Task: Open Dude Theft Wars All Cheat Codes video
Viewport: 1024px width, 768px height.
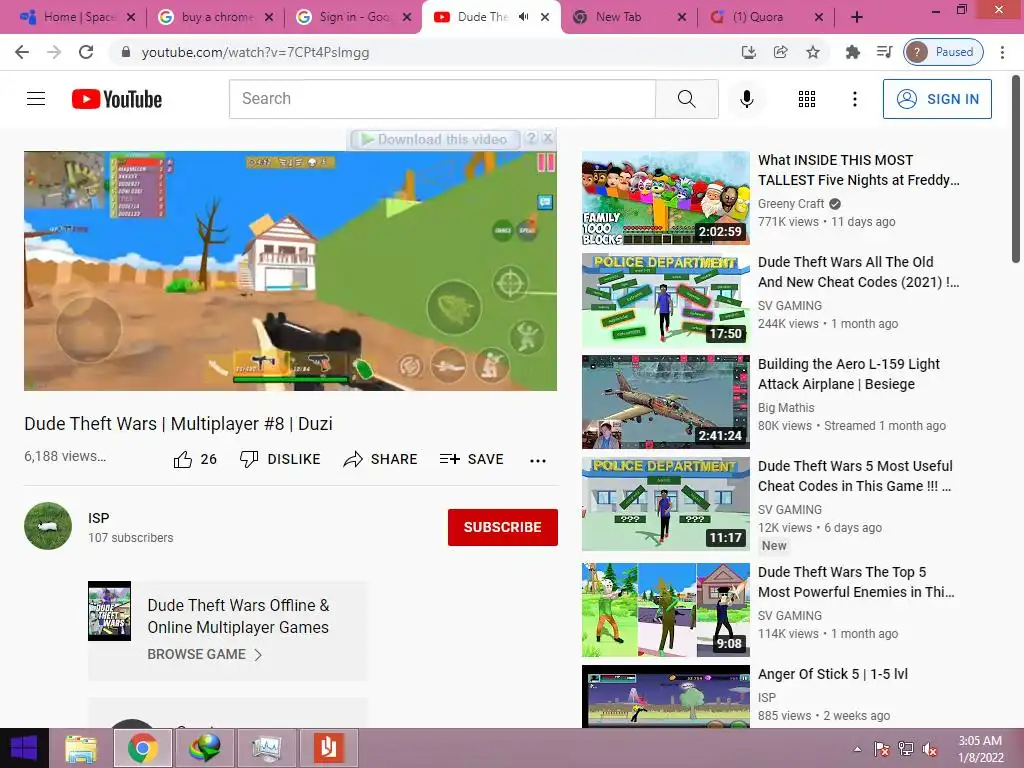Action: pos(858,272)
